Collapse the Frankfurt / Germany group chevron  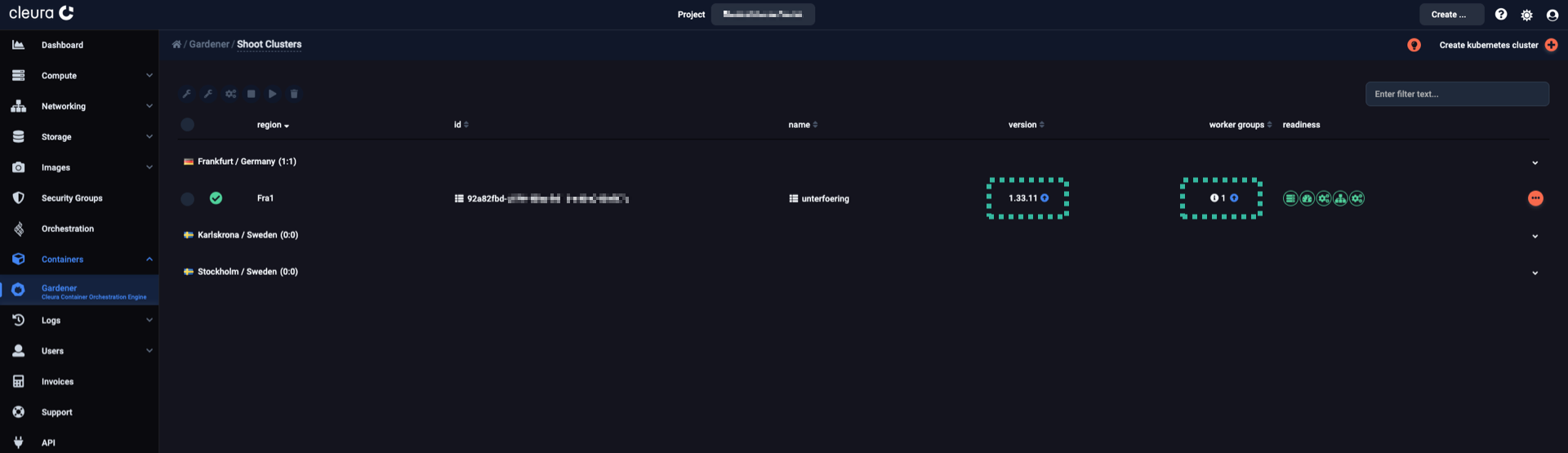[1535, 162]
